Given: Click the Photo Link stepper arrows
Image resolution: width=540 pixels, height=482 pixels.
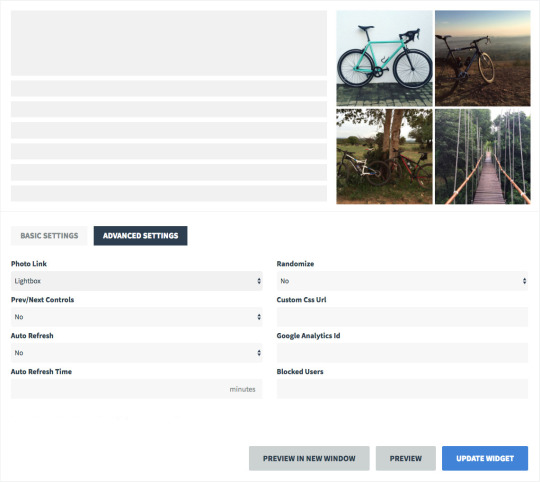Looking at the screenshot, I should [259, 281].
